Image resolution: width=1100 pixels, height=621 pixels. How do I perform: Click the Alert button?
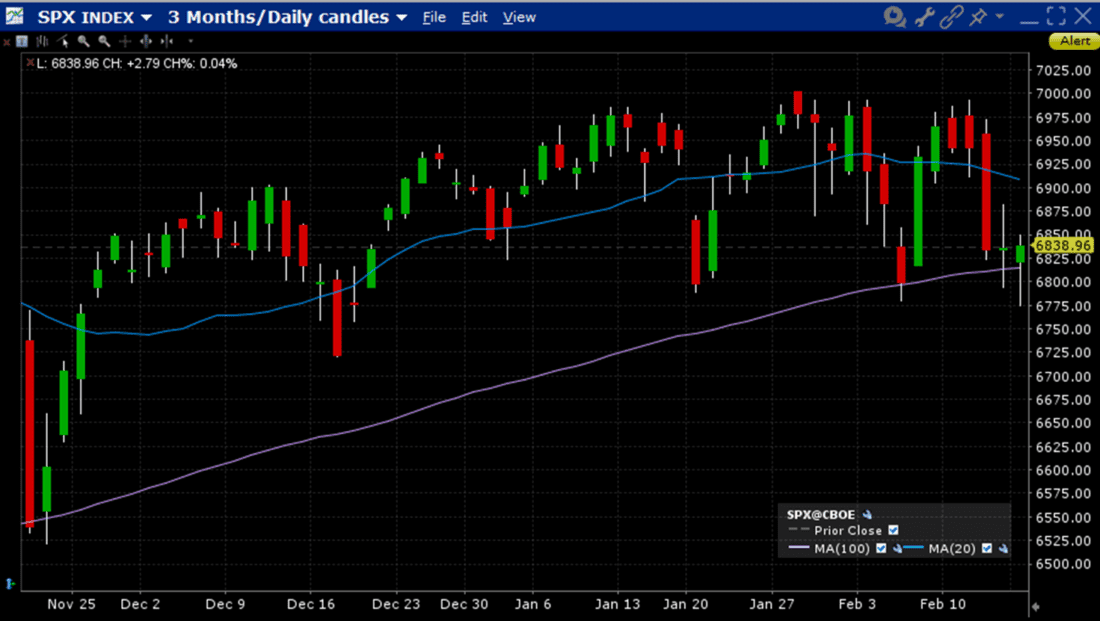click(x=1074, y=41)
